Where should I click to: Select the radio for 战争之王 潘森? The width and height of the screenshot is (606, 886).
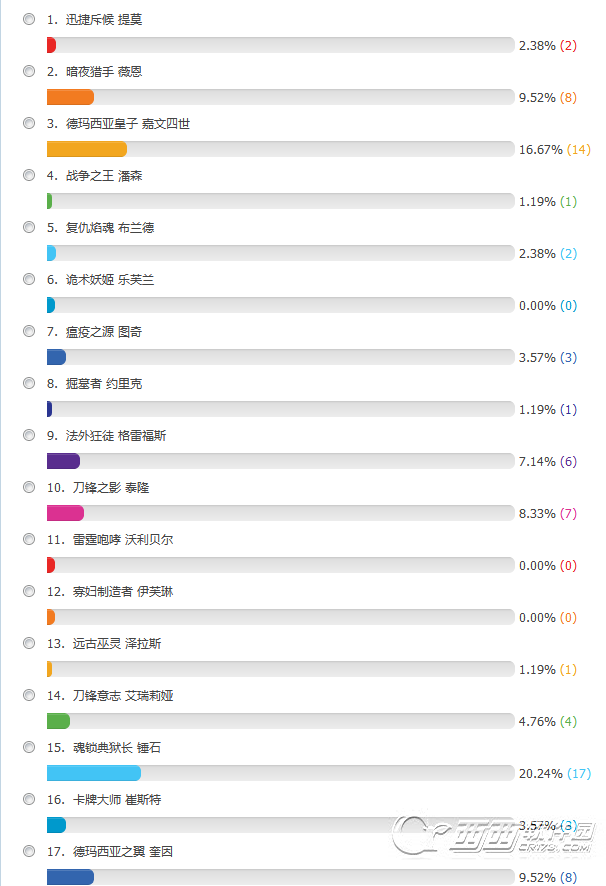(29, 175)
